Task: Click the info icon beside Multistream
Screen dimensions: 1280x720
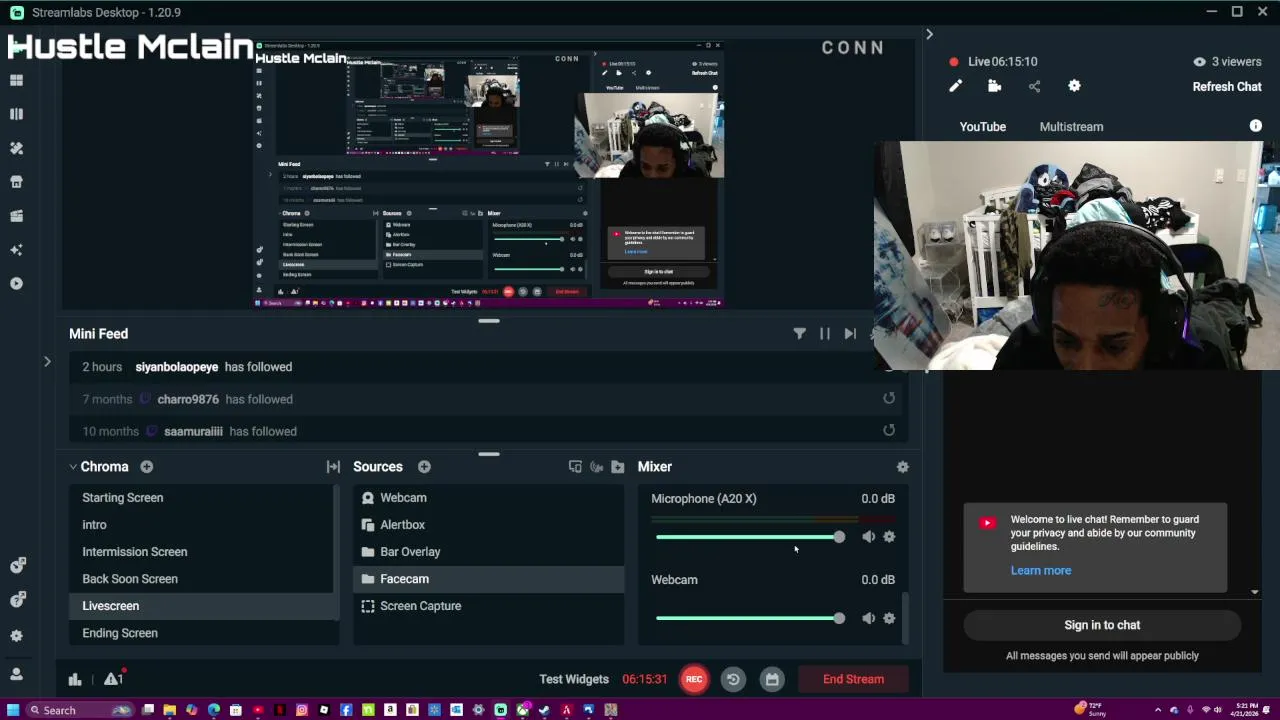Action: [1256, 126]
